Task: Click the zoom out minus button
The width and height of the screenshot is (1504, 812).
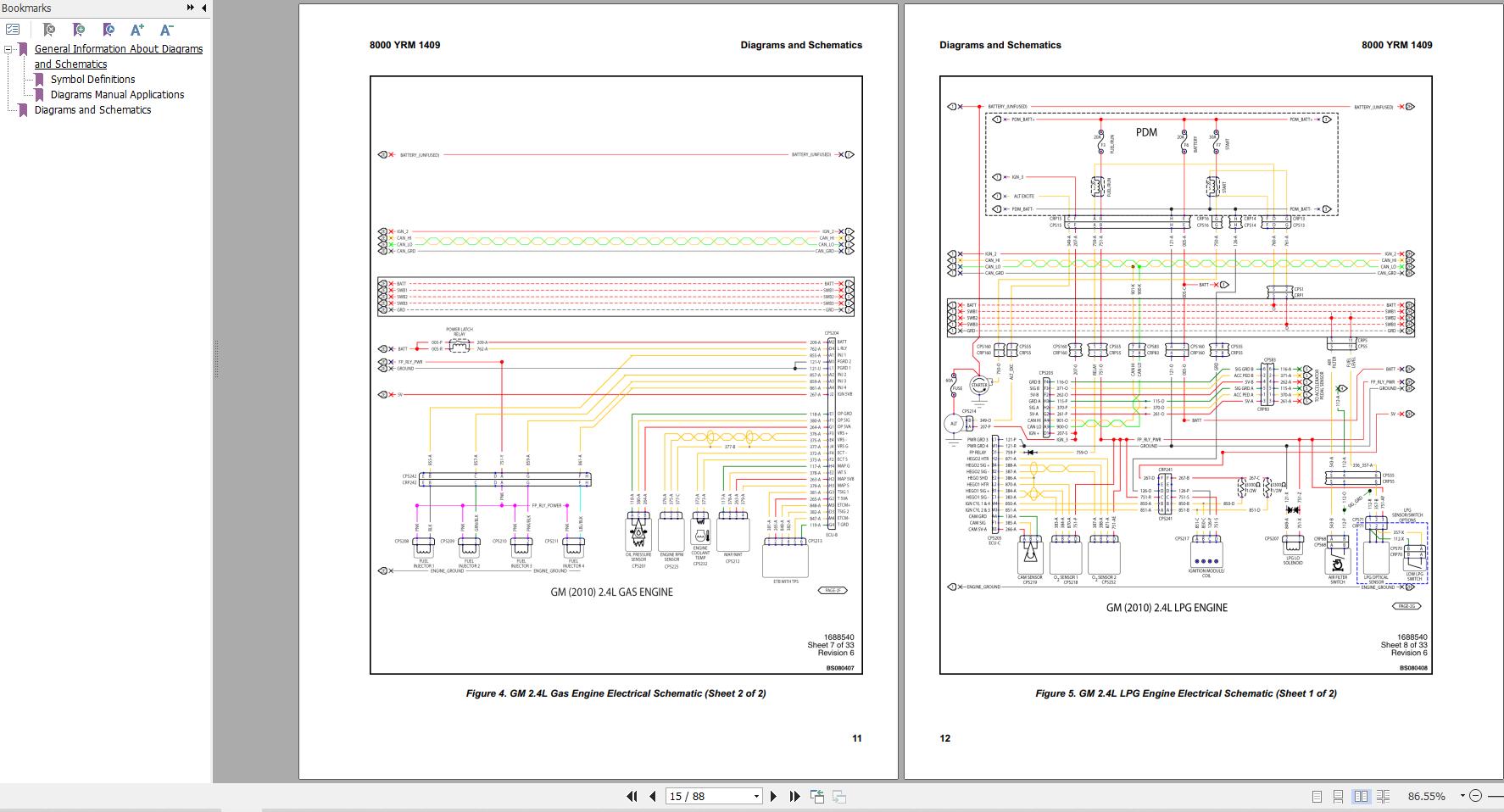Action: point(1477,796)
